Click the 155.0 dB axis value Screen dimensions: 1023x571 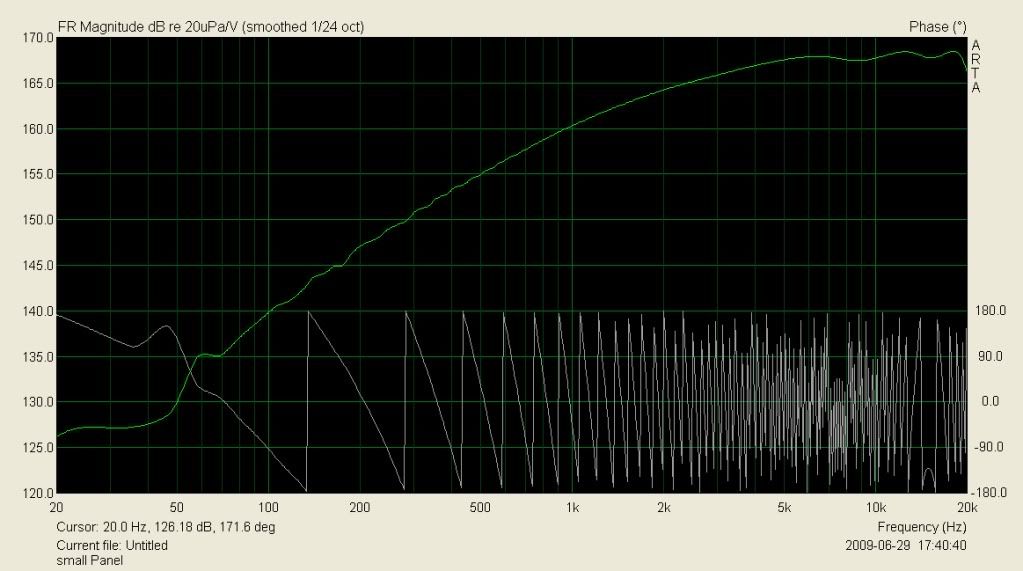click(x=40, y=174)
